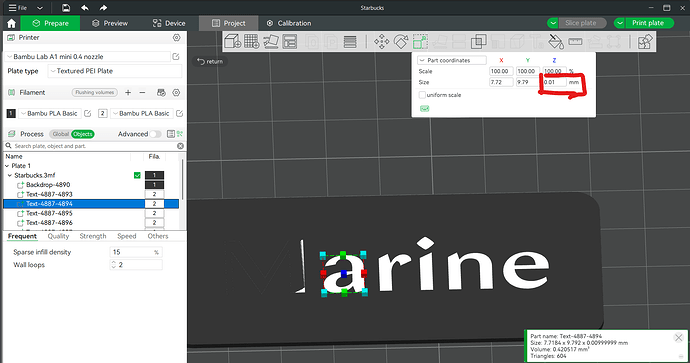Open printer settings gear icon

click(176, 38)
